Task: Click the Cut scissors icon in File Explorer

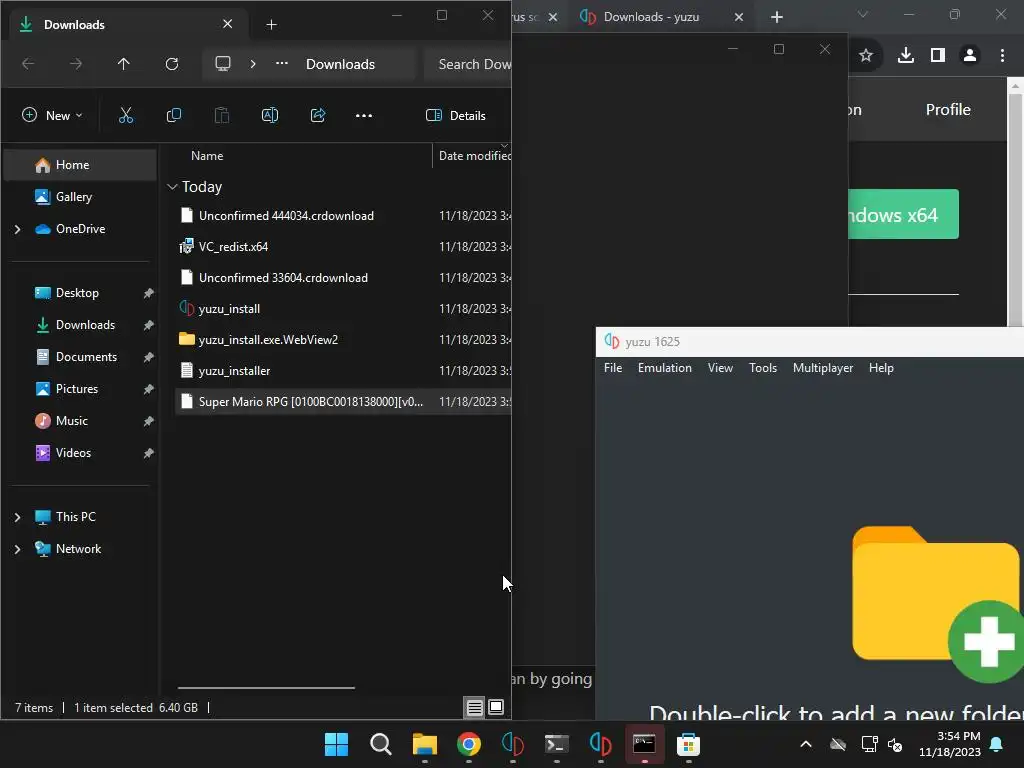Action: (125, 116)
